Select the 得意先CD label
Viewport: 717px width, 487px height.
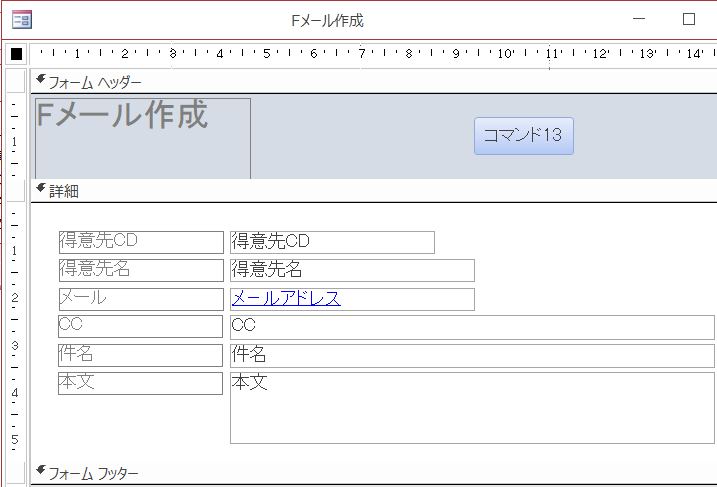pyautogui.click(x=140, y=242)
